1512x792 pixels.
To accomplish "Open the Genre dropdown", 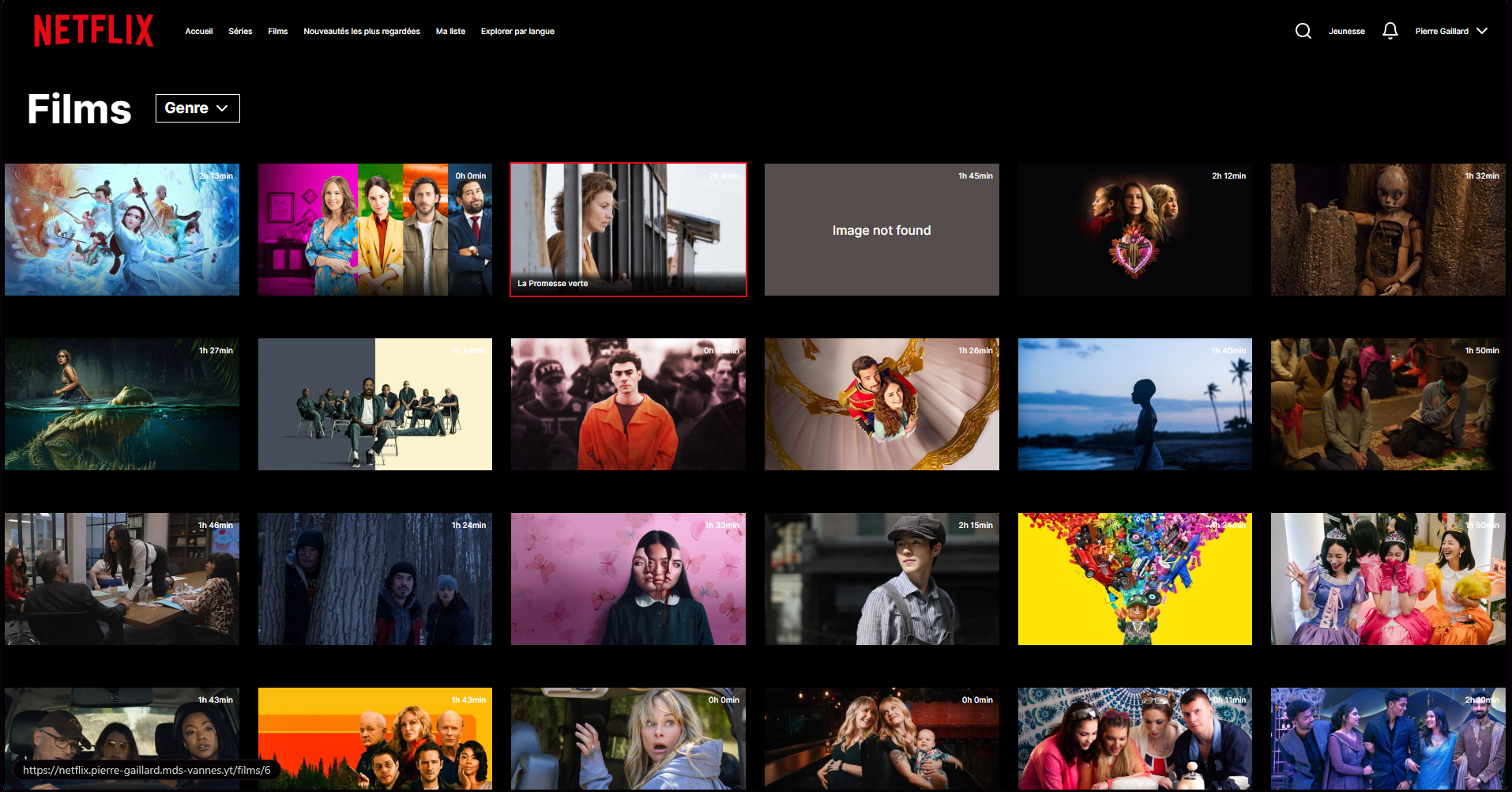I will pos(197,108).
